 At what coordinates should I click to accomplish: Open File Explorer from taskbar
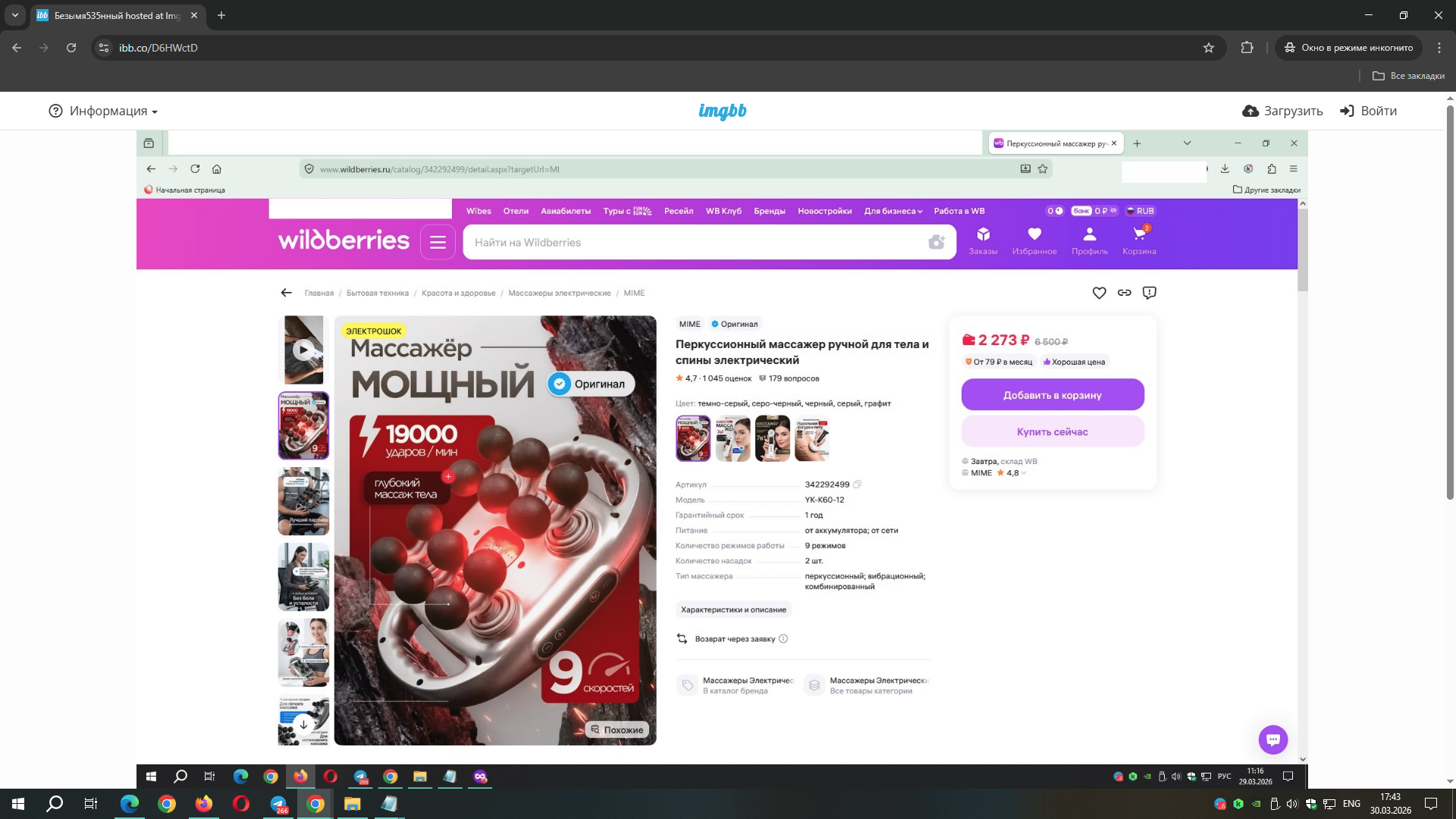pyautogui.click(x=353, y=804)
